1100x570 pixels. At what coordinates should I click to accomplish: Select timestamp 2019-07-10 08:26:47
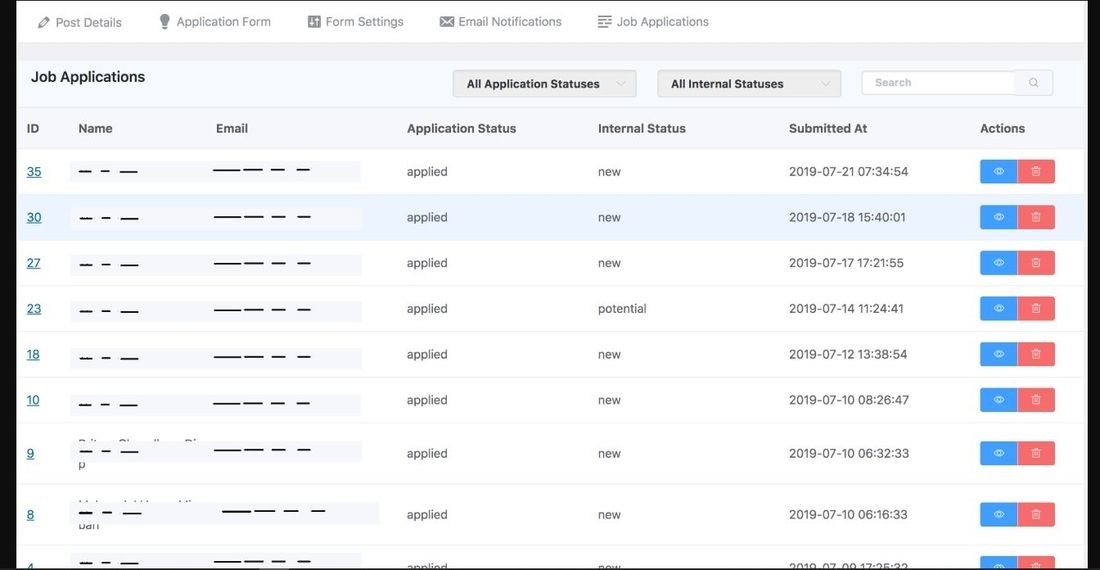click(x=849, y=400)
